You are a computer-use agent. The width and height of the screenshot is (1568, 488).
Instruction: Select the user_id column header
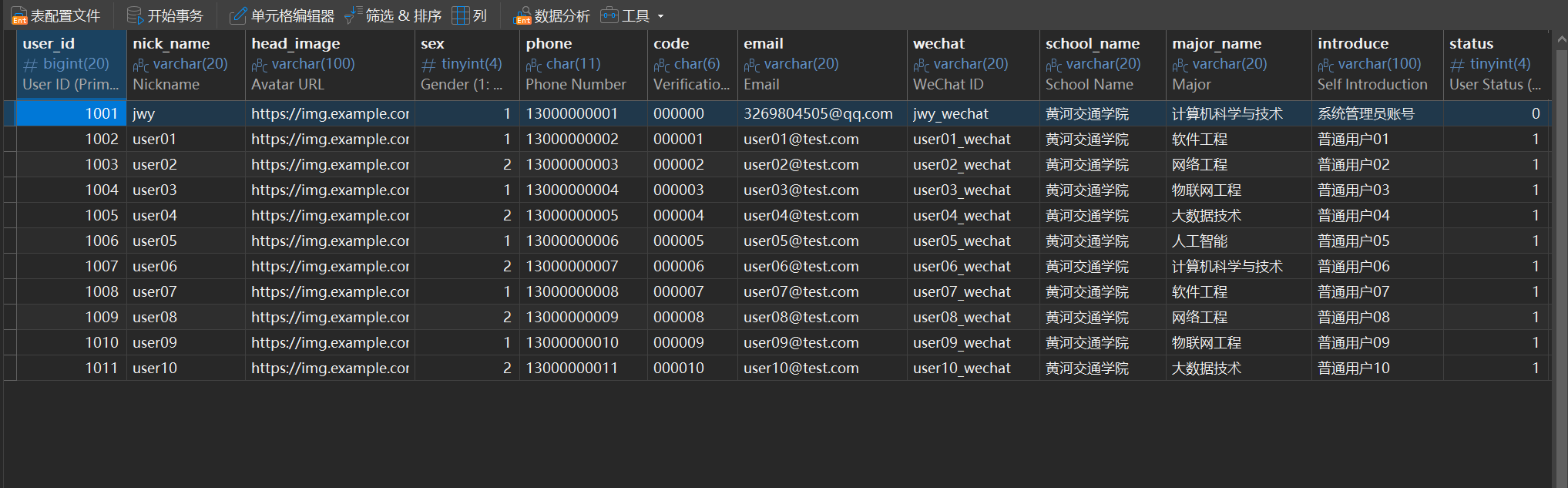72,65
